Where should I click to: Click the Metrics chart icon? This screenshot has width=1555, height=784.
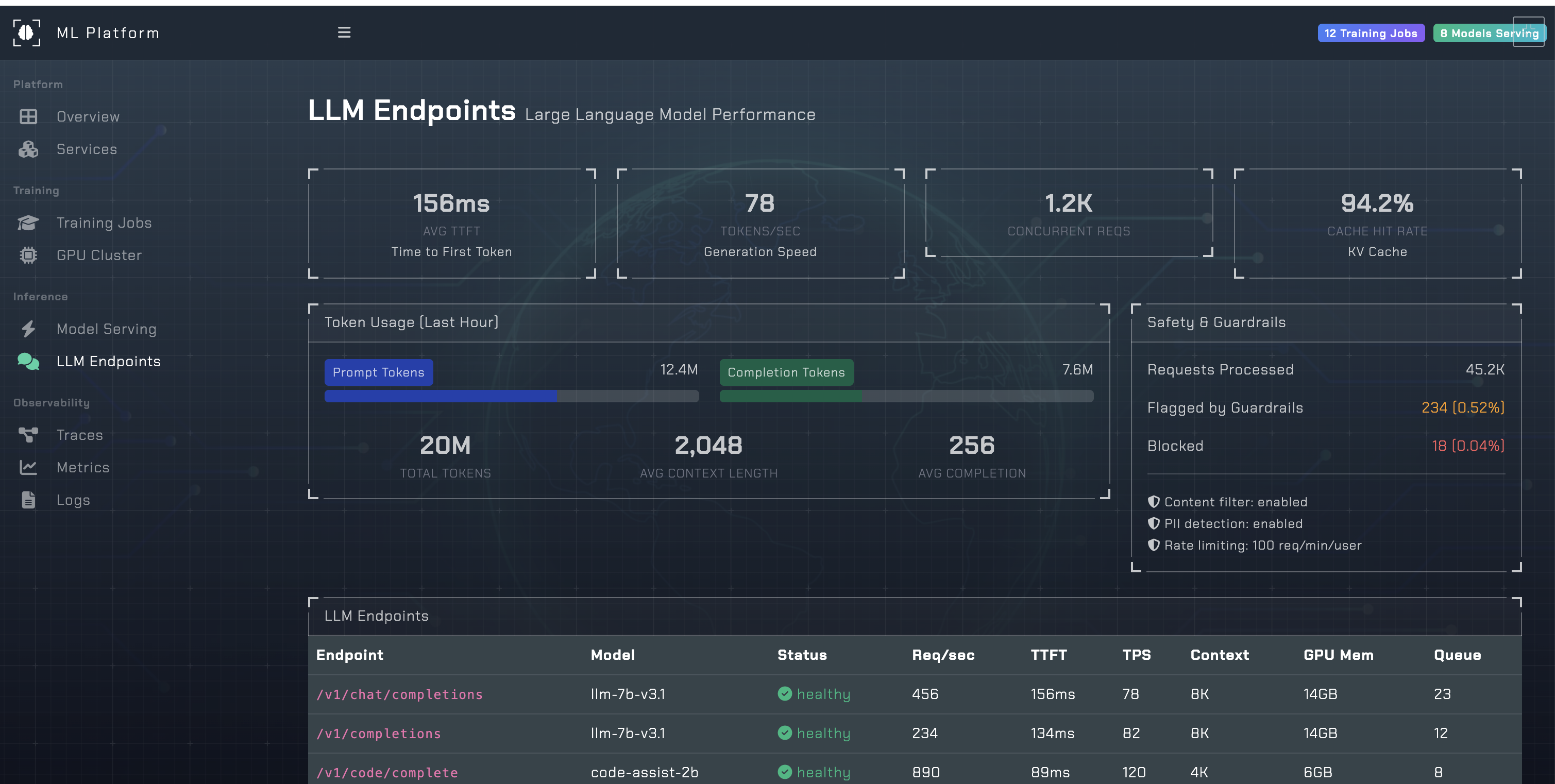pos(27,467)
